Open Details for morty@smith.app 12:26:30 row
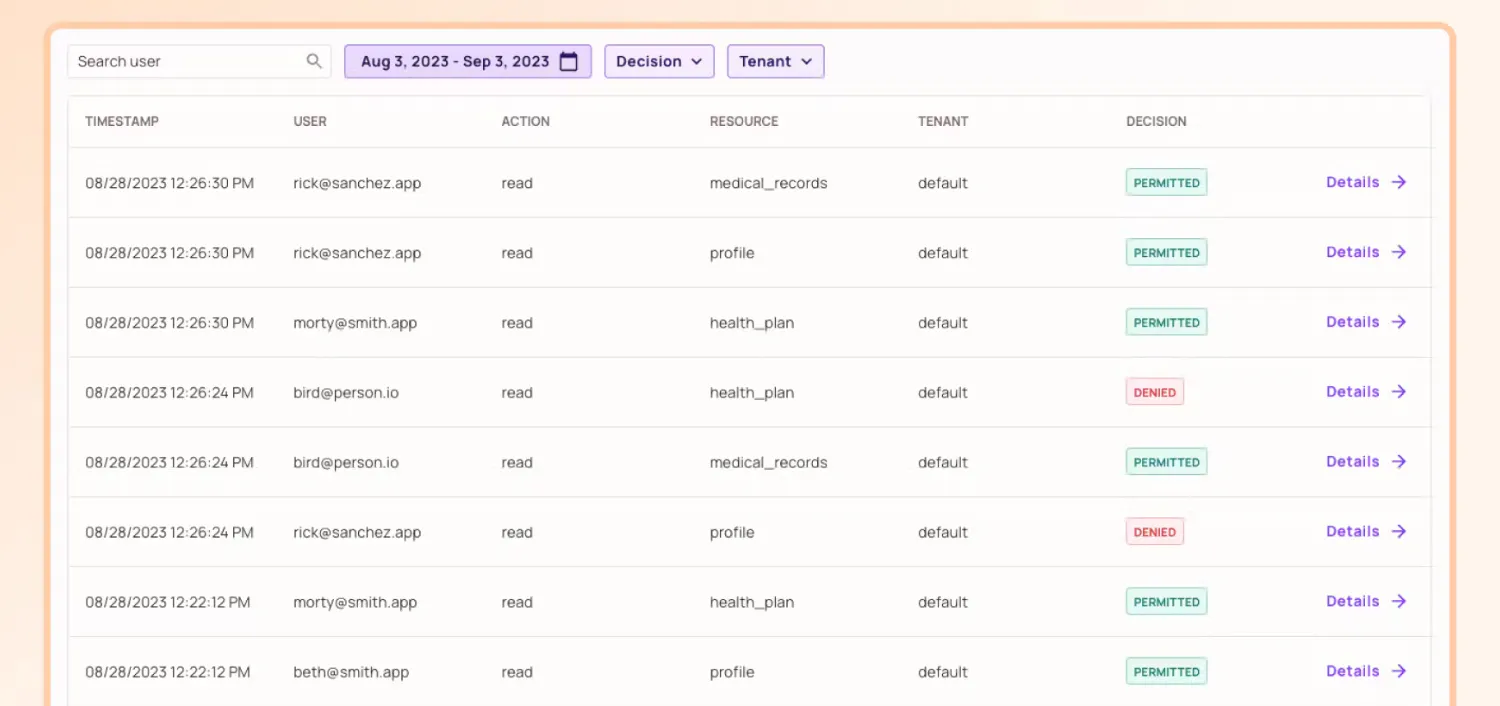The width and height of the screenshot is (1500, 706). coord(1366,322)
